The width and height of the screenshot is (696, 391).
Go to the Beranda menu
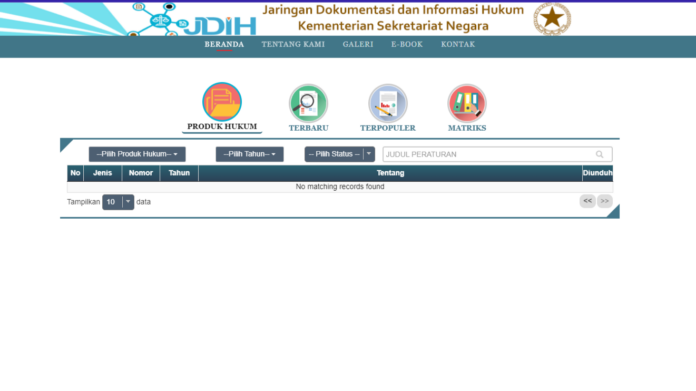(224, 44)
